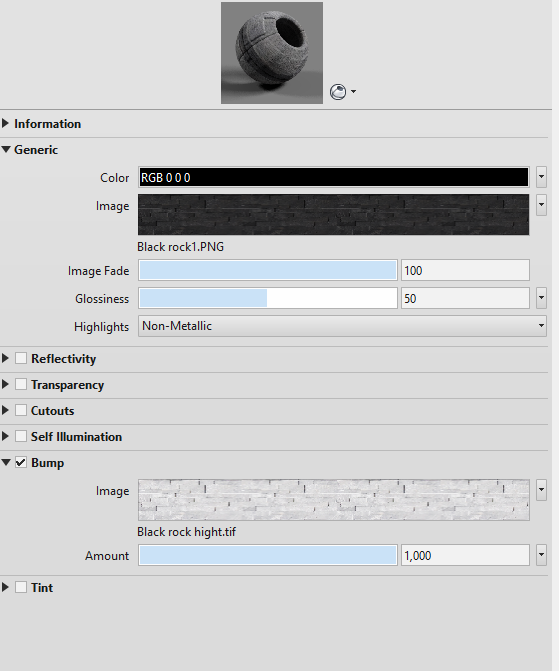Click the Black rock hight.tif bump image preview

pos(333,500)
